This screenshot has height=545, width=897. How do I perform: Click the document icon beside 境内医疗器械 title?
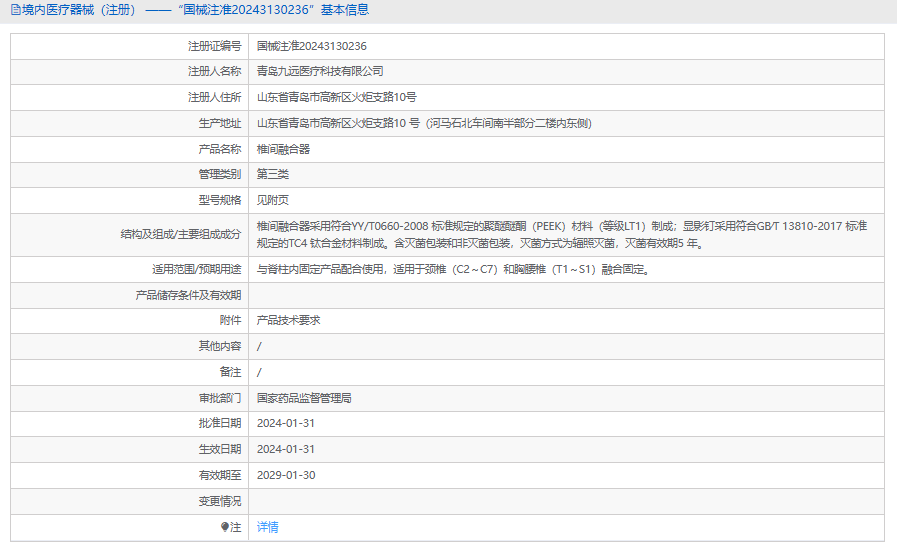coord(15,10)
